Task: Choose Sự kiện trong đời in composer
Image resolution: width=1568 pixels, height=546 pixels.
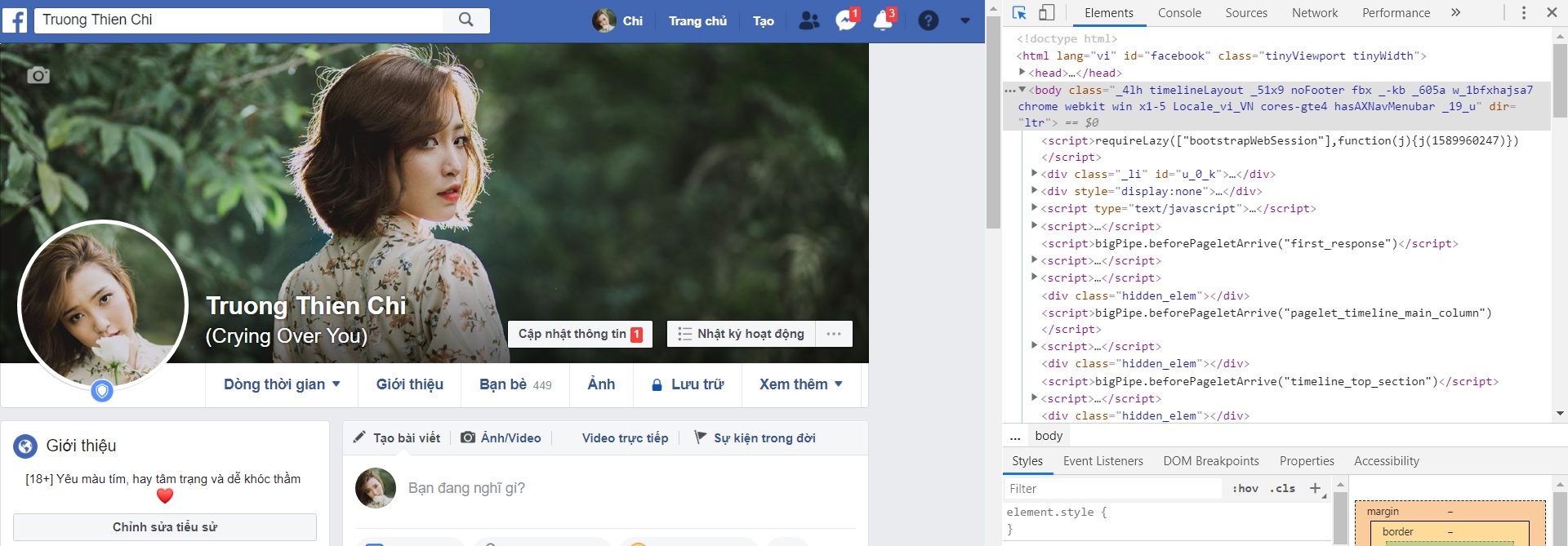Action: click(x=755, y=438)
